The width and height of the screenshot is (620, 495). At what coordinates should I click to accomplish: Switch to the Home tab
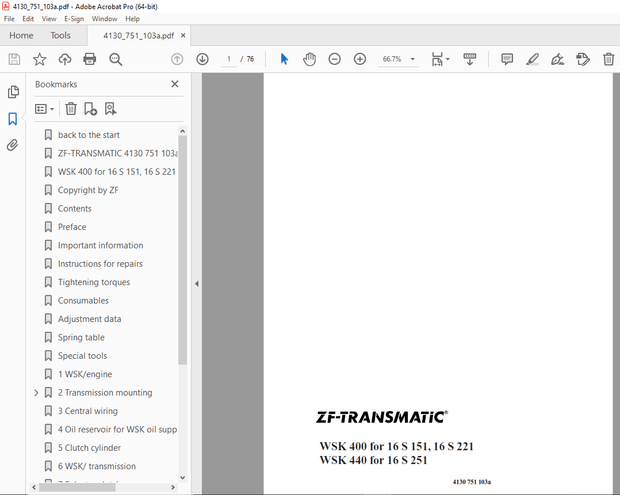coord(21,36)
